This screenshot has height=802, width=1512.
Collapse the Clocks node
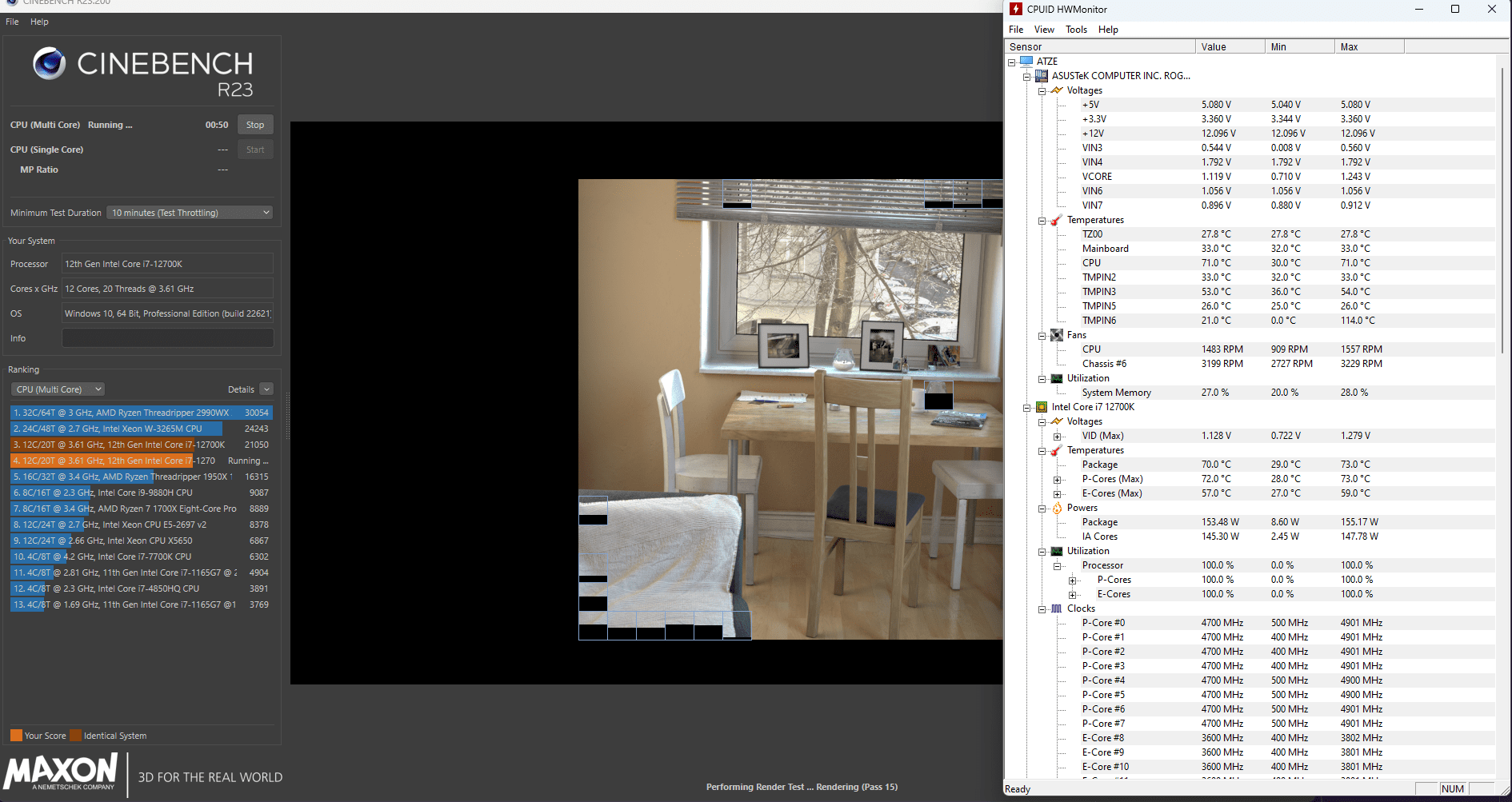(1042, 608)
